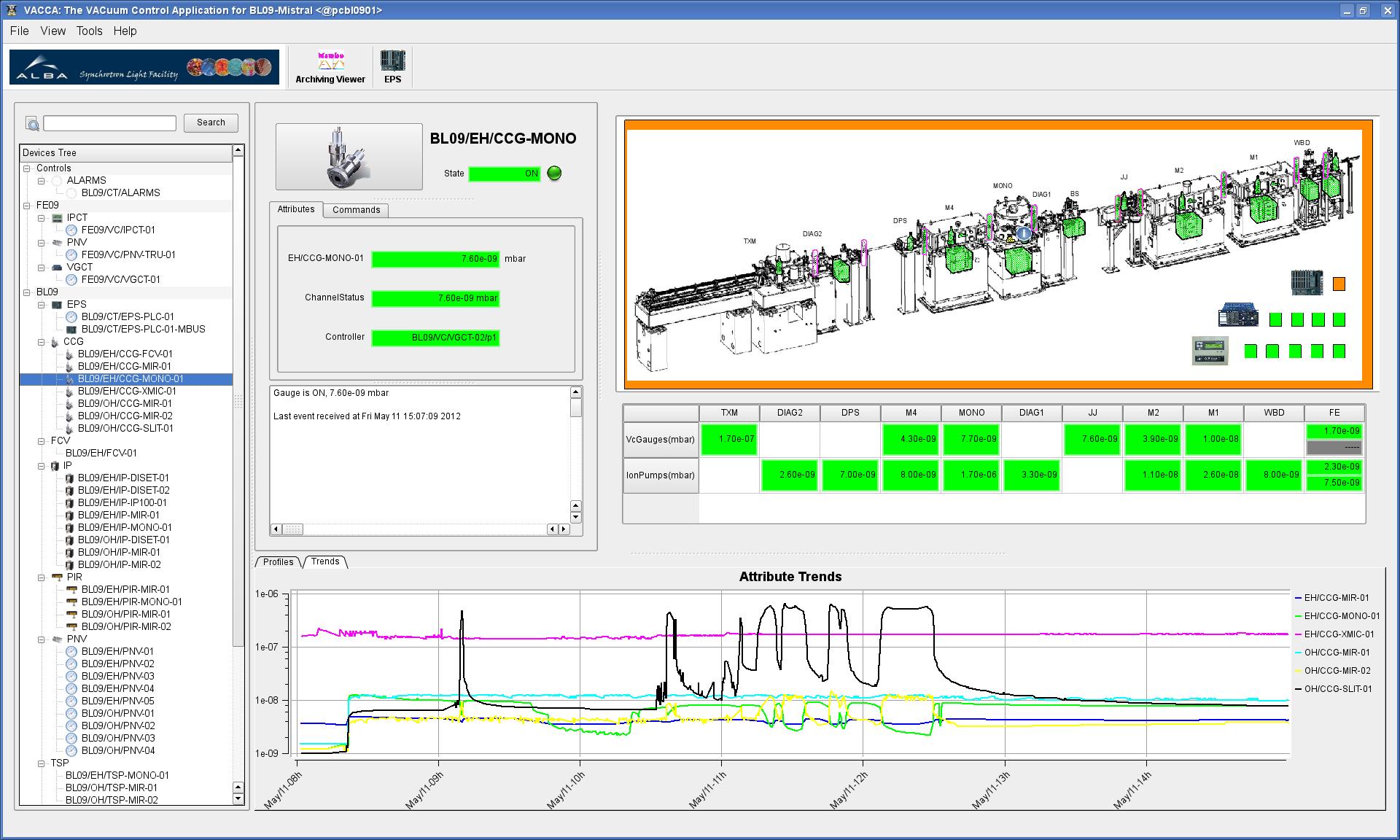Click the orange square indicator in synoptic
Image resolution: width=1400 pixels, height=840 pixels.
click(x=1339, y=284)
